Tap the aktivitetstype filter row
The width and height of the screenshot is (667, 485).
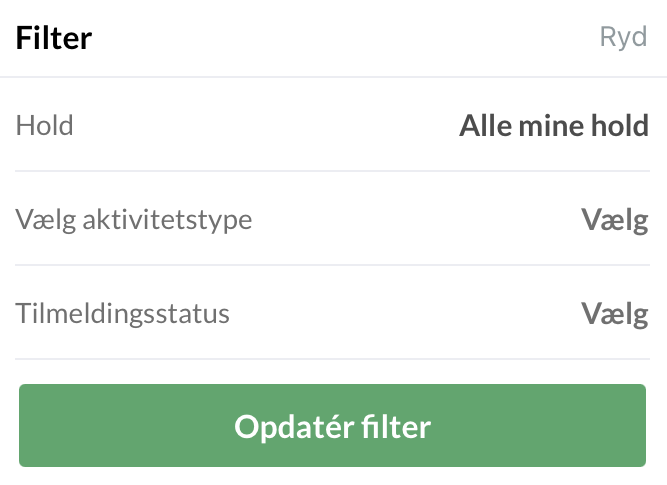(x=333, y=219)
